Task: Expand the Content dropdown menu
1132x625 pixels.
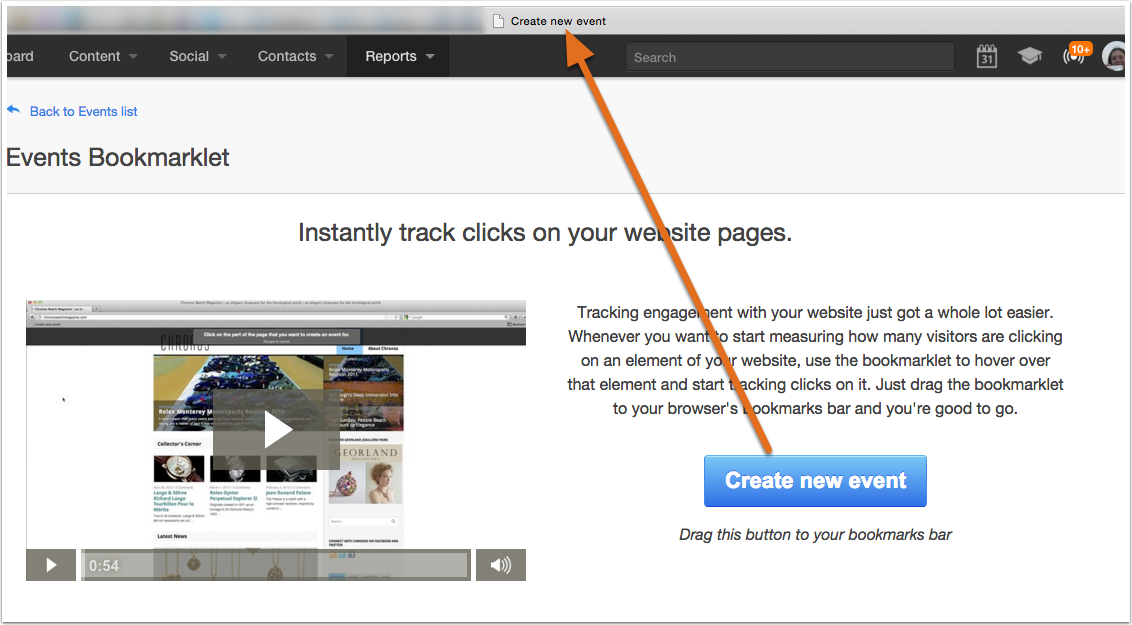Action: coord(103,56)
